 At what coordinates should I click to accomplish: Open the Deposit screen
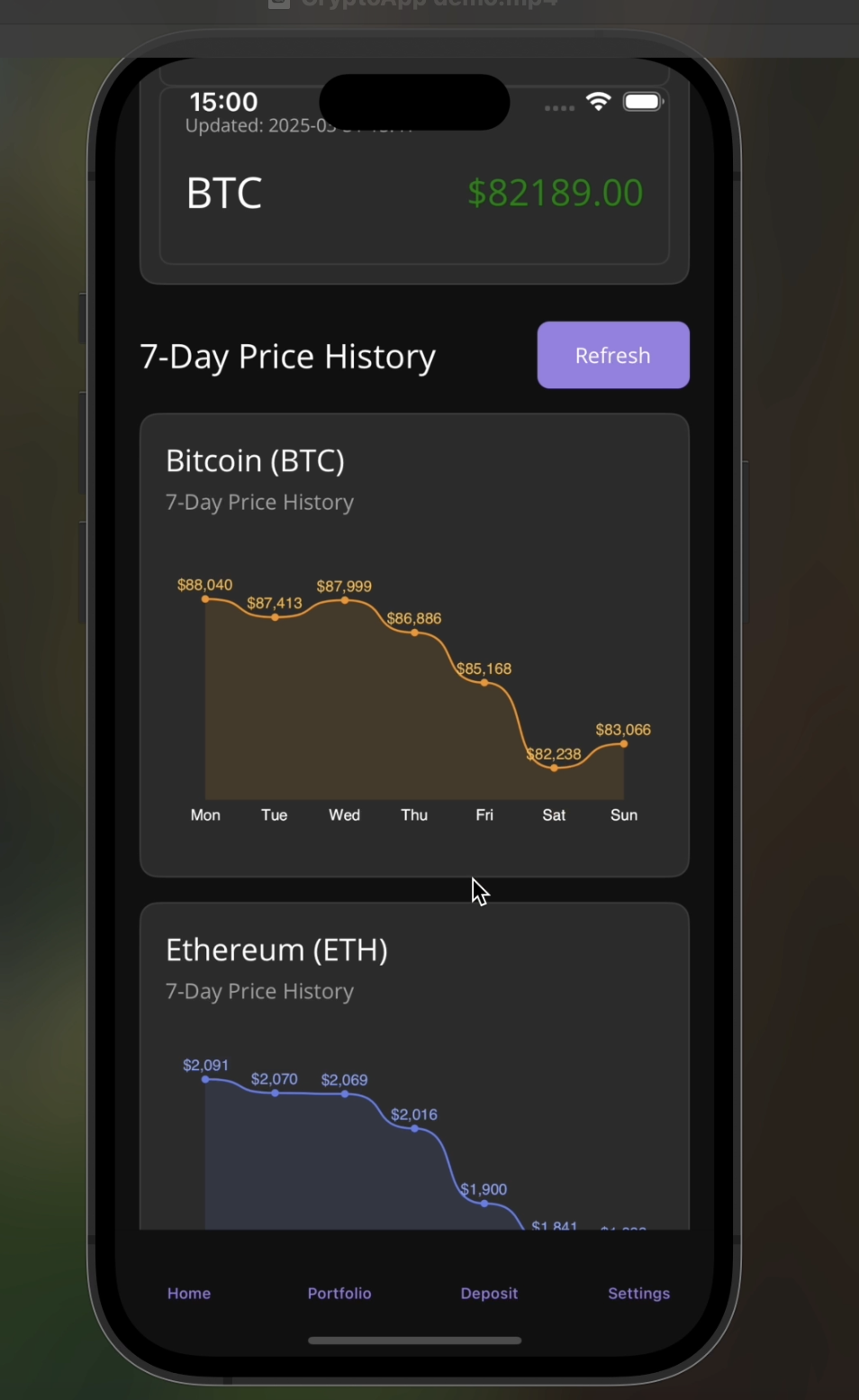tap(489, 1293)
